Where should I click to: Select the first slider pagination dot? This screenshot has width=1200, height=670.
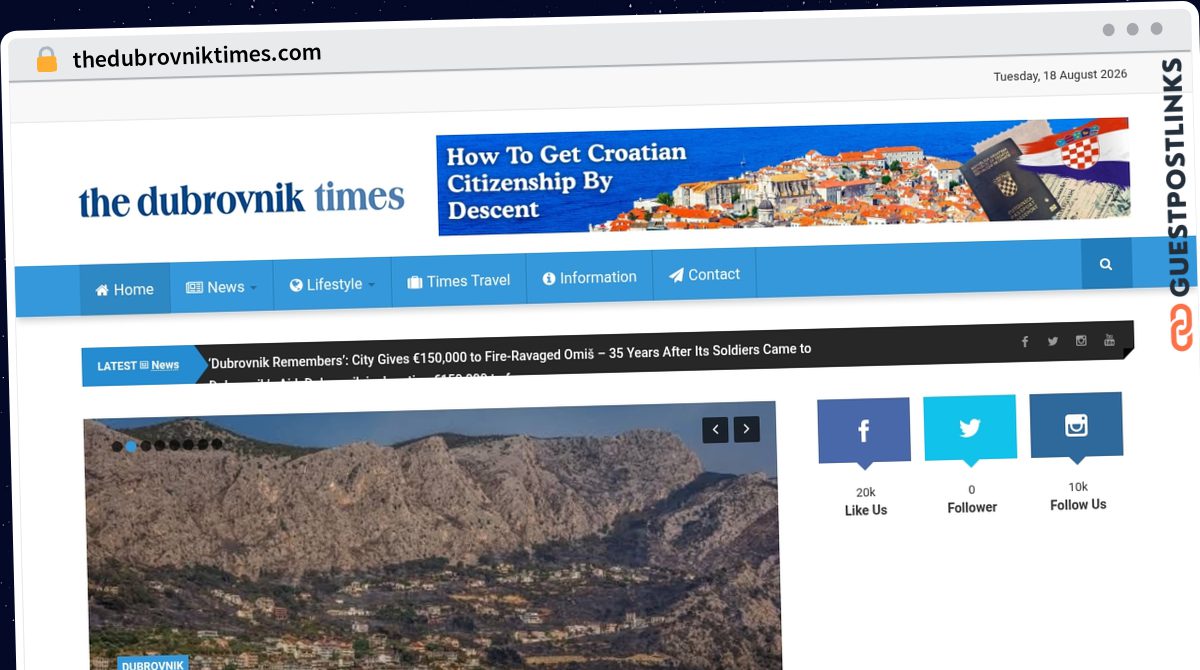[117, 447]
